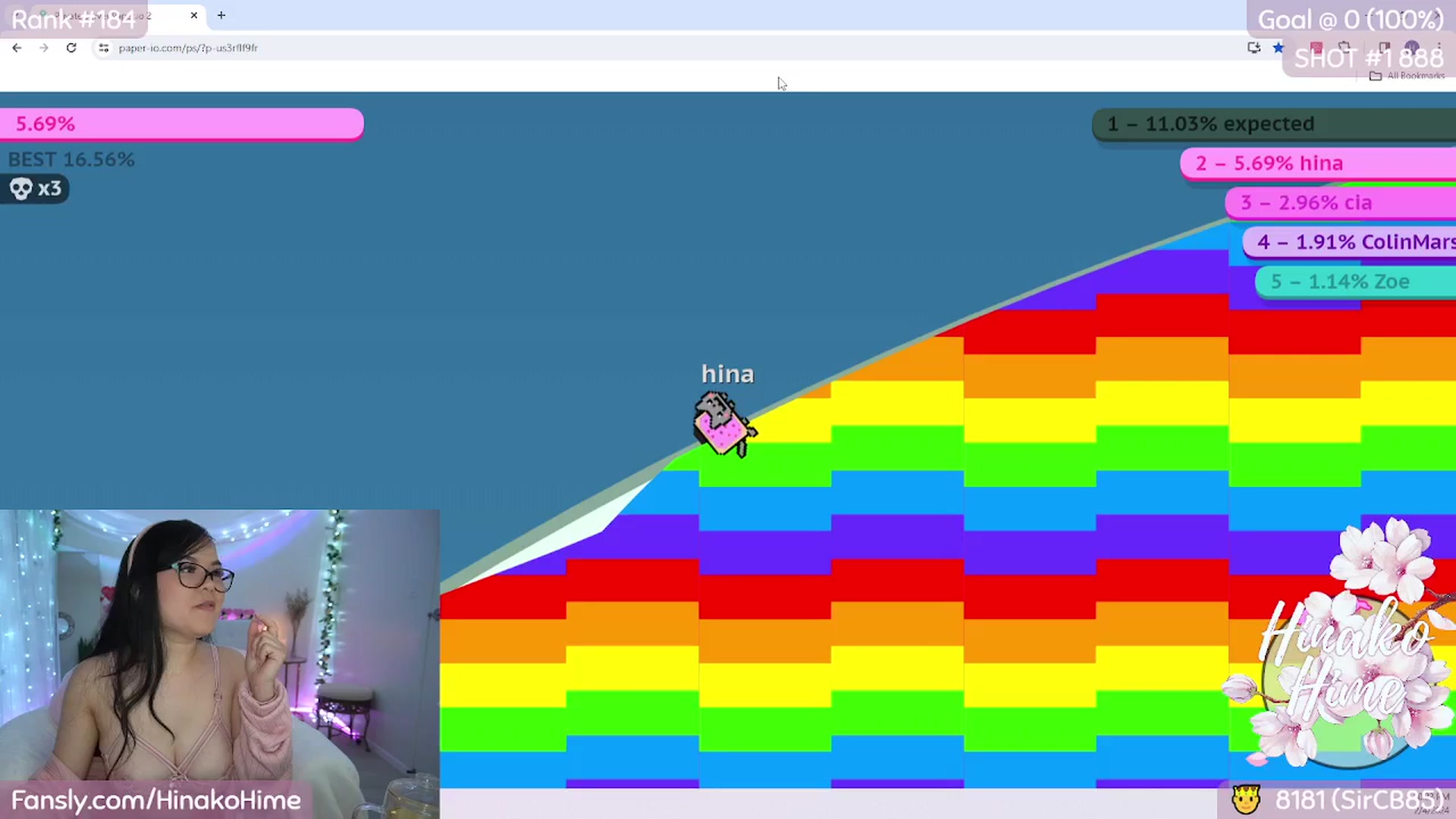
Task: Click the paper-io.com URL address field
Action: (x=188, y=48)
